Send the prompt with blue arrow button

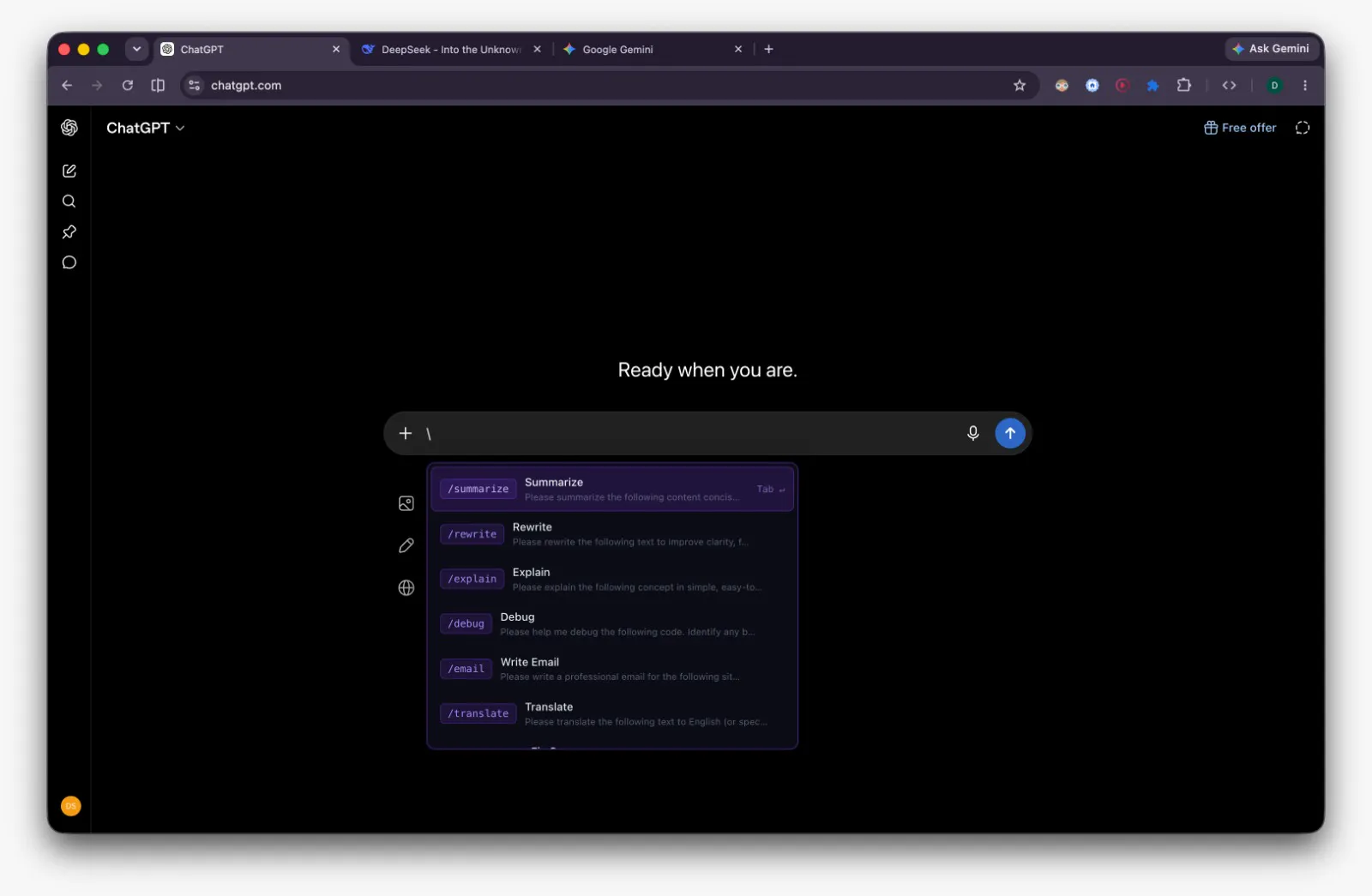(1010, 433)
